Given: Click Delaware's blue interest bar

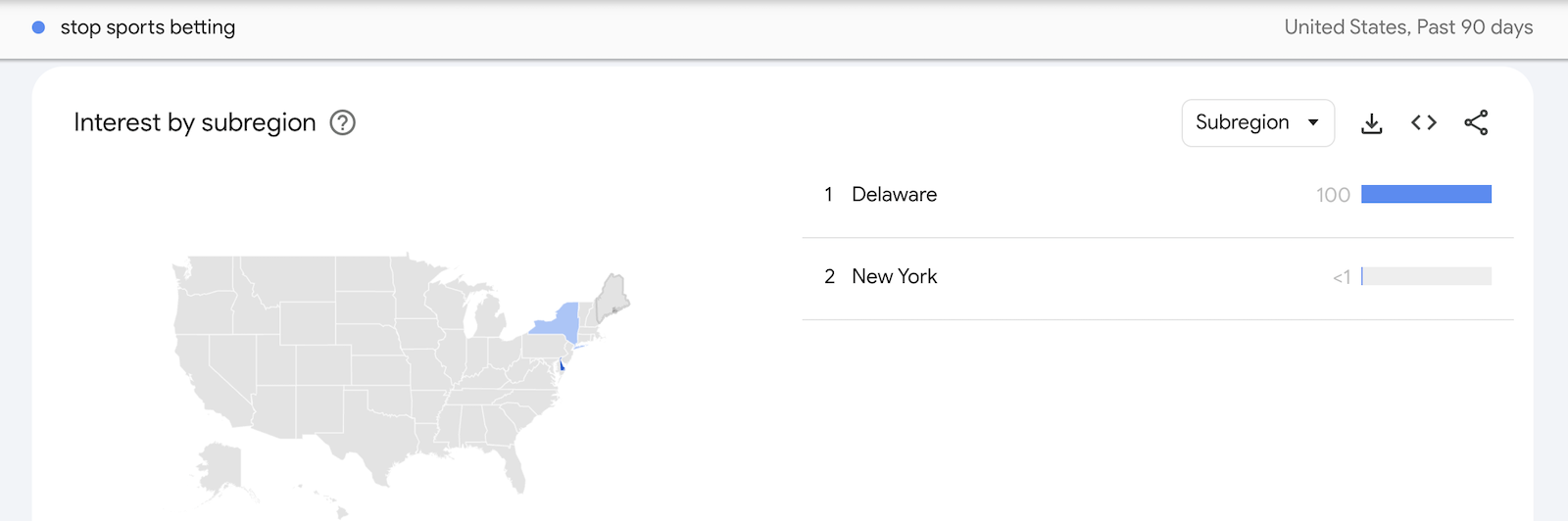Looking at the screenshot, I should (x=1426, y=195).
